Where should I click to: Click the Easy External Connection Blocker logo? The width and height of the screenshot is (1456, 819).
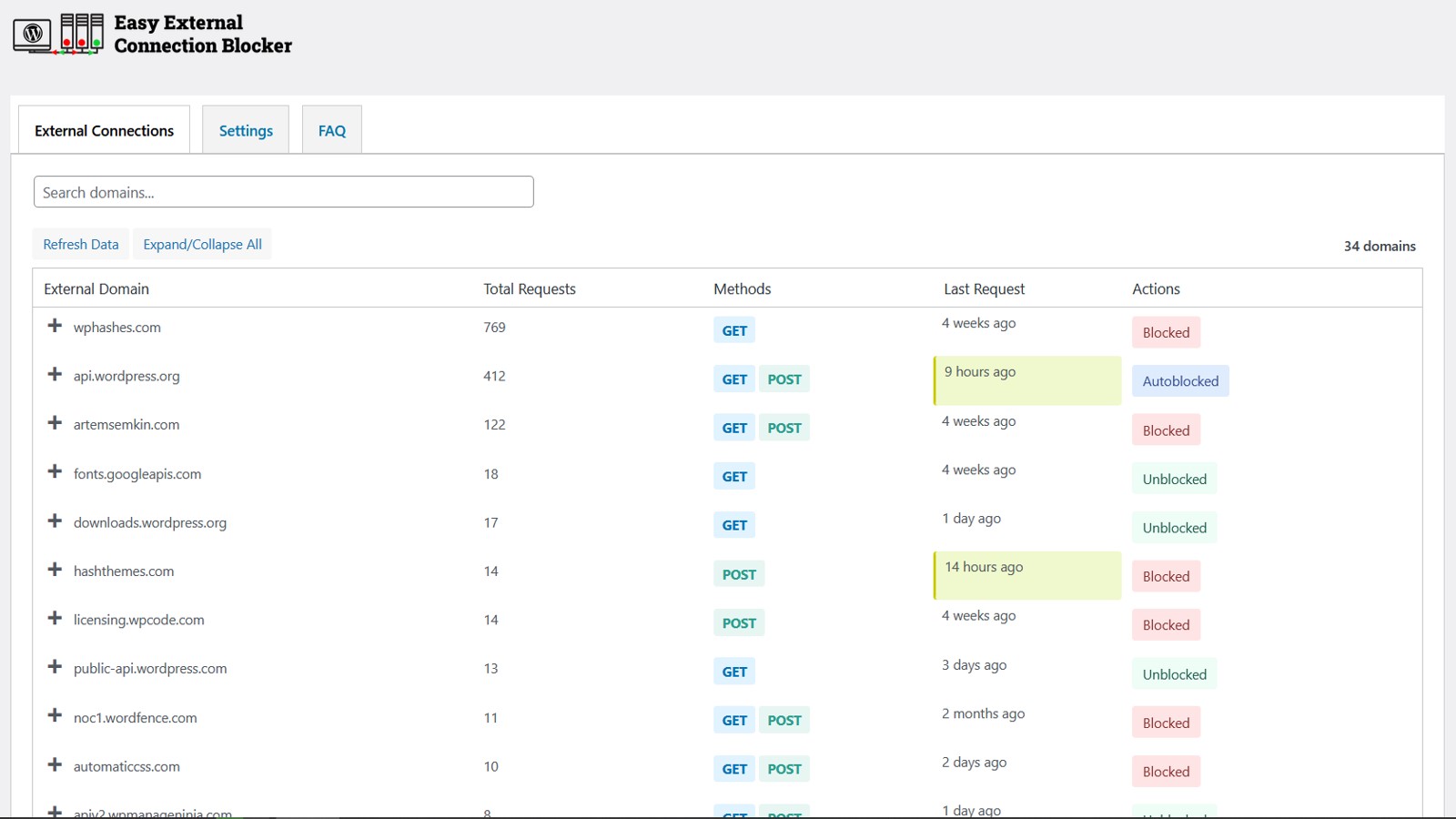152,35
